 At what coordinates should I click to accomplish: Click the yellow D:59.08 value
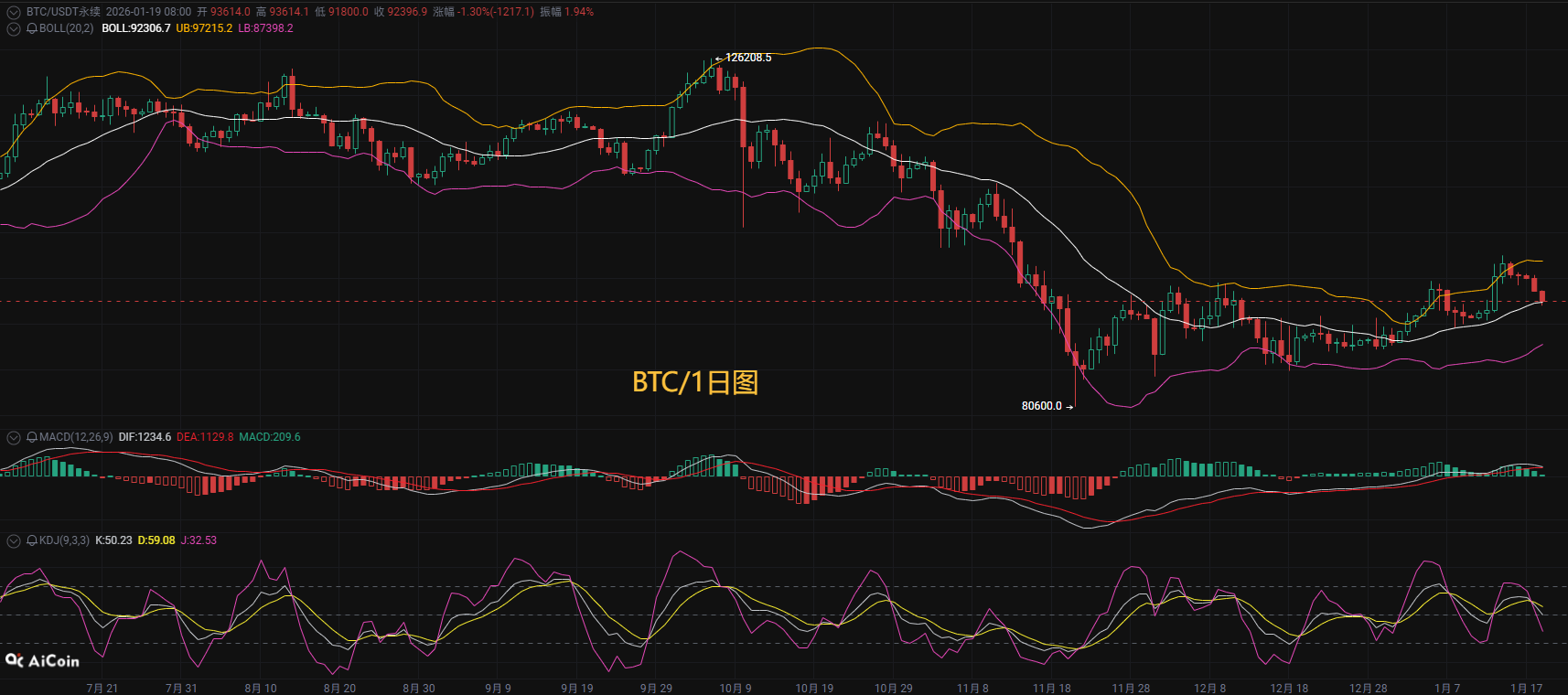(x=156, y=540)
